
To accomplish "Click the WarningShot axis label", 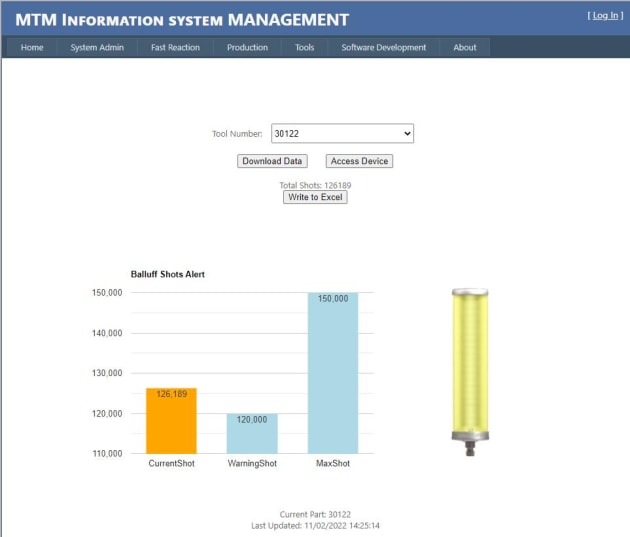I will (x=252, y=463).
